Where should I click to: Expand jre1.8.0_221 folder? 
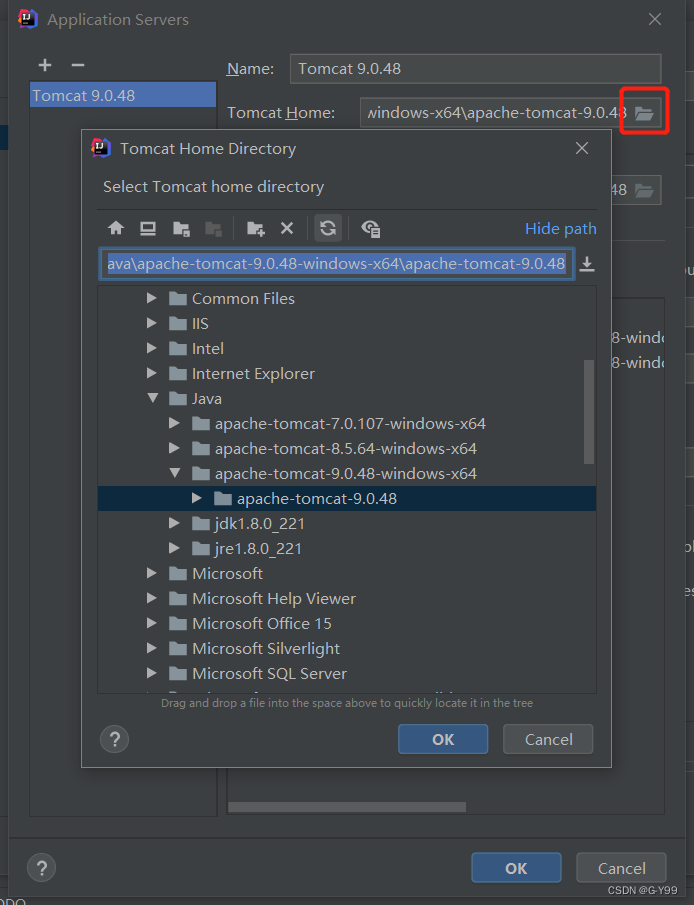click(x=174, y=548)
